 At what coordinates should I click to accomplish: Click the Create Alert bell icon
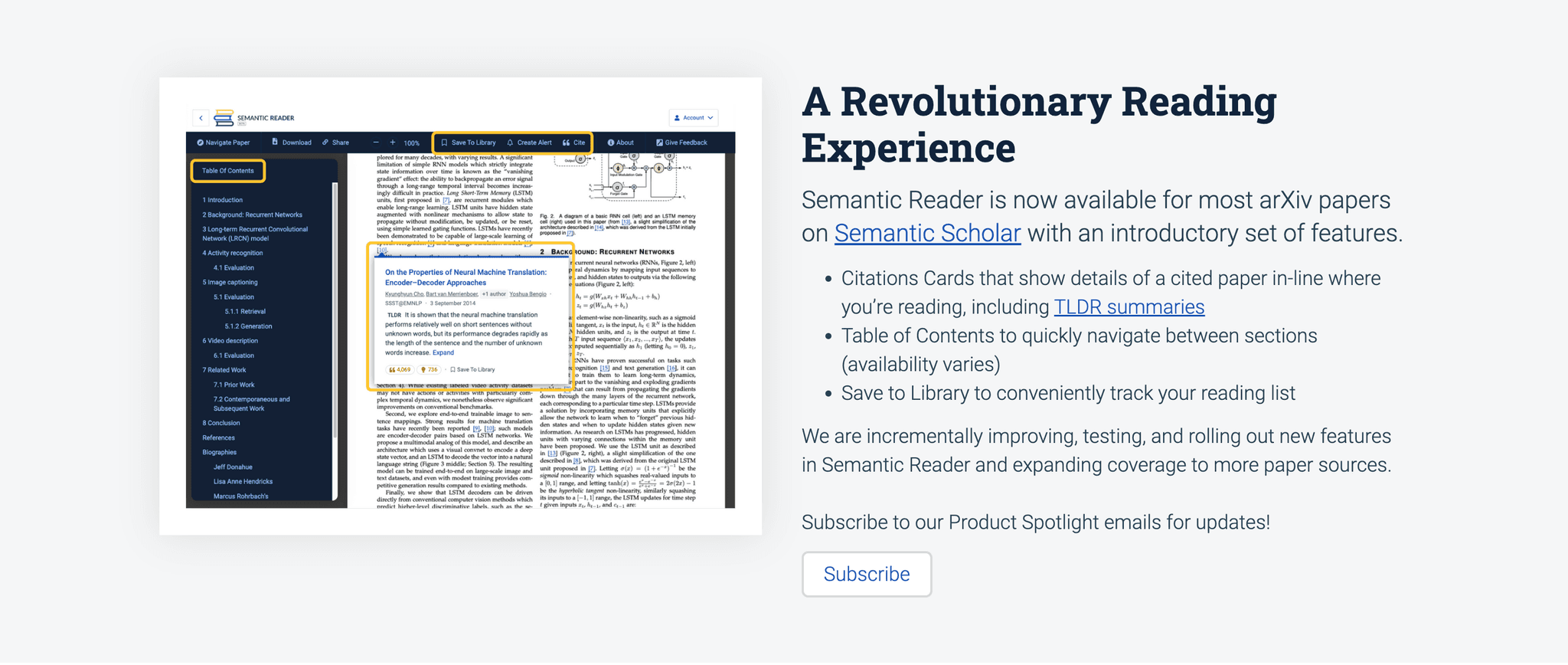point(509,142)
